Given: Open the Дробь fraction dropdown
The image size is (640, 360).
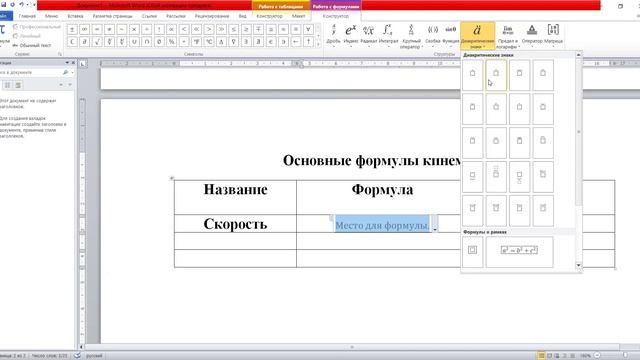Looking at the screenshot, I should (x=333, y=36).
